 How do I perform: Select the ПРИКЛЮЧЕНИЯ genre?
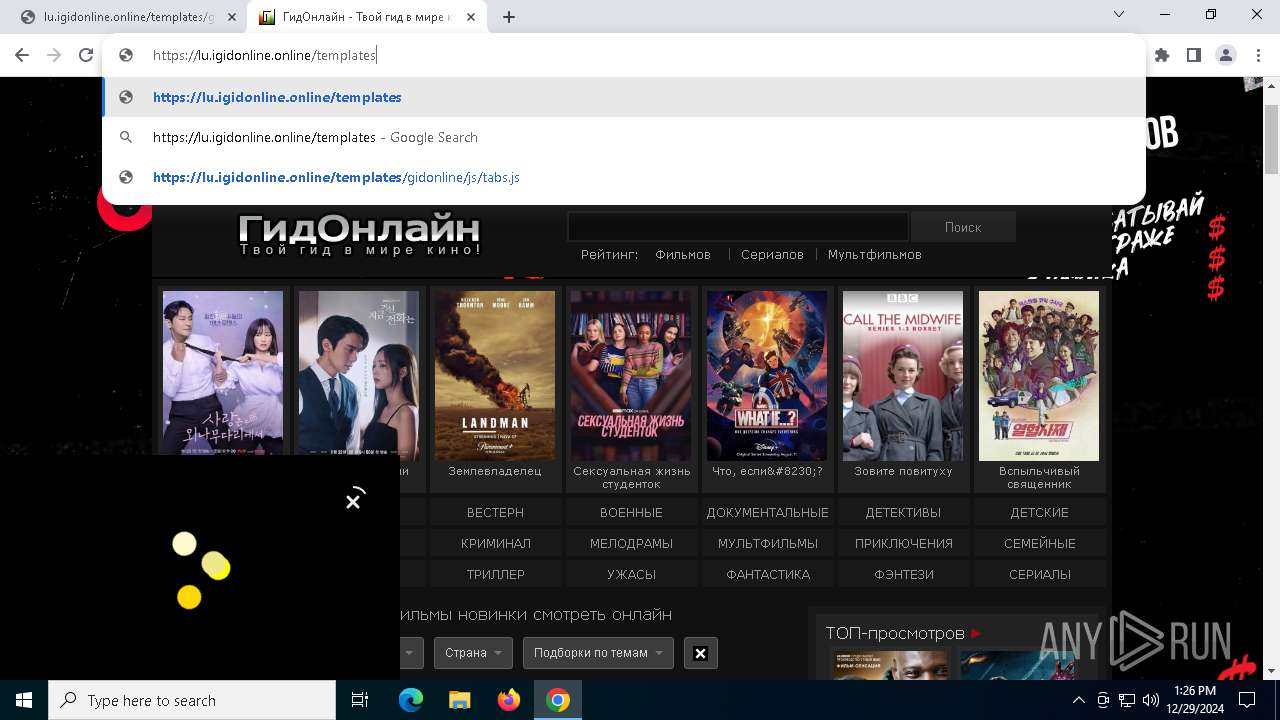coord(903,543)
